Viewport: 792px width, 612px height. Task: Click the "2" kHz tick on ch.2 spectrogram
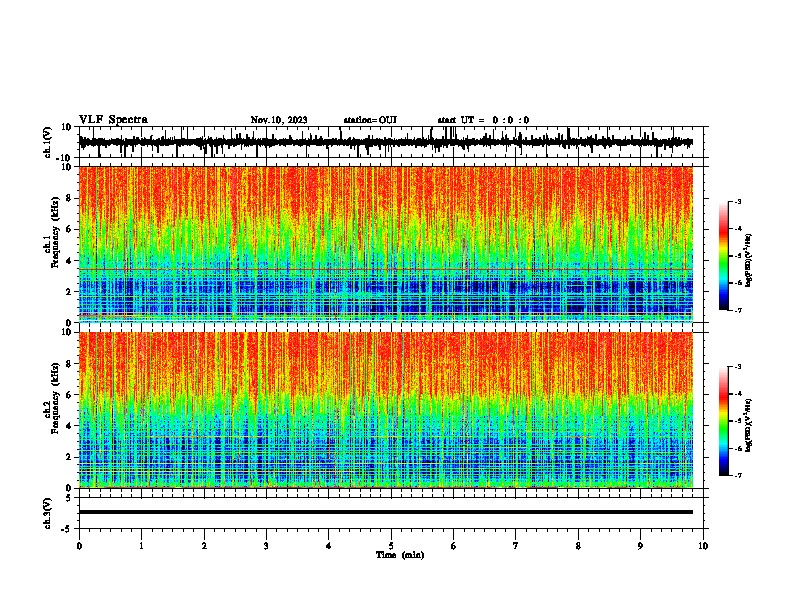(69, 457)
